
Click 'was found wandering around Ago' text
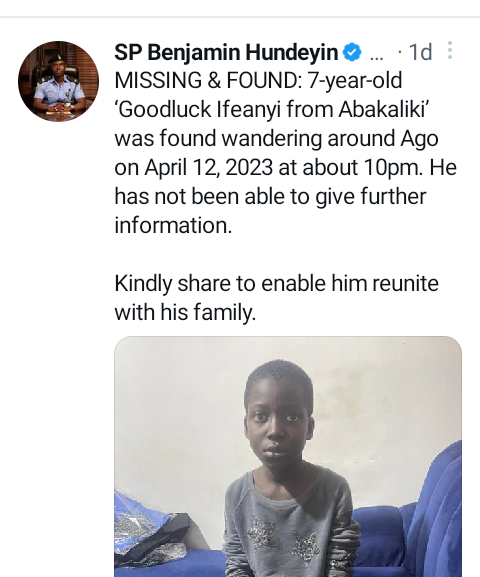tap(276, 138)
